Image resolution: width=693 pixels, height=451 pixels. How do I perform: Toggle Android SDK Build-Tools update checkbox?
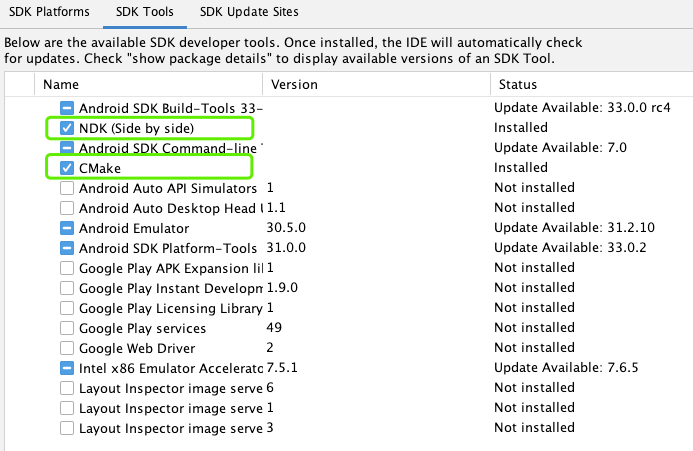67,108
